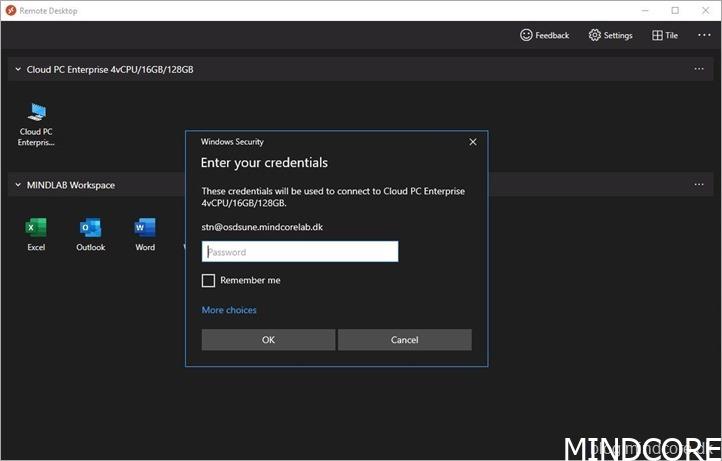Launch the Excel remote app
The height and width of the screenshot is (461, 722).
36,228
